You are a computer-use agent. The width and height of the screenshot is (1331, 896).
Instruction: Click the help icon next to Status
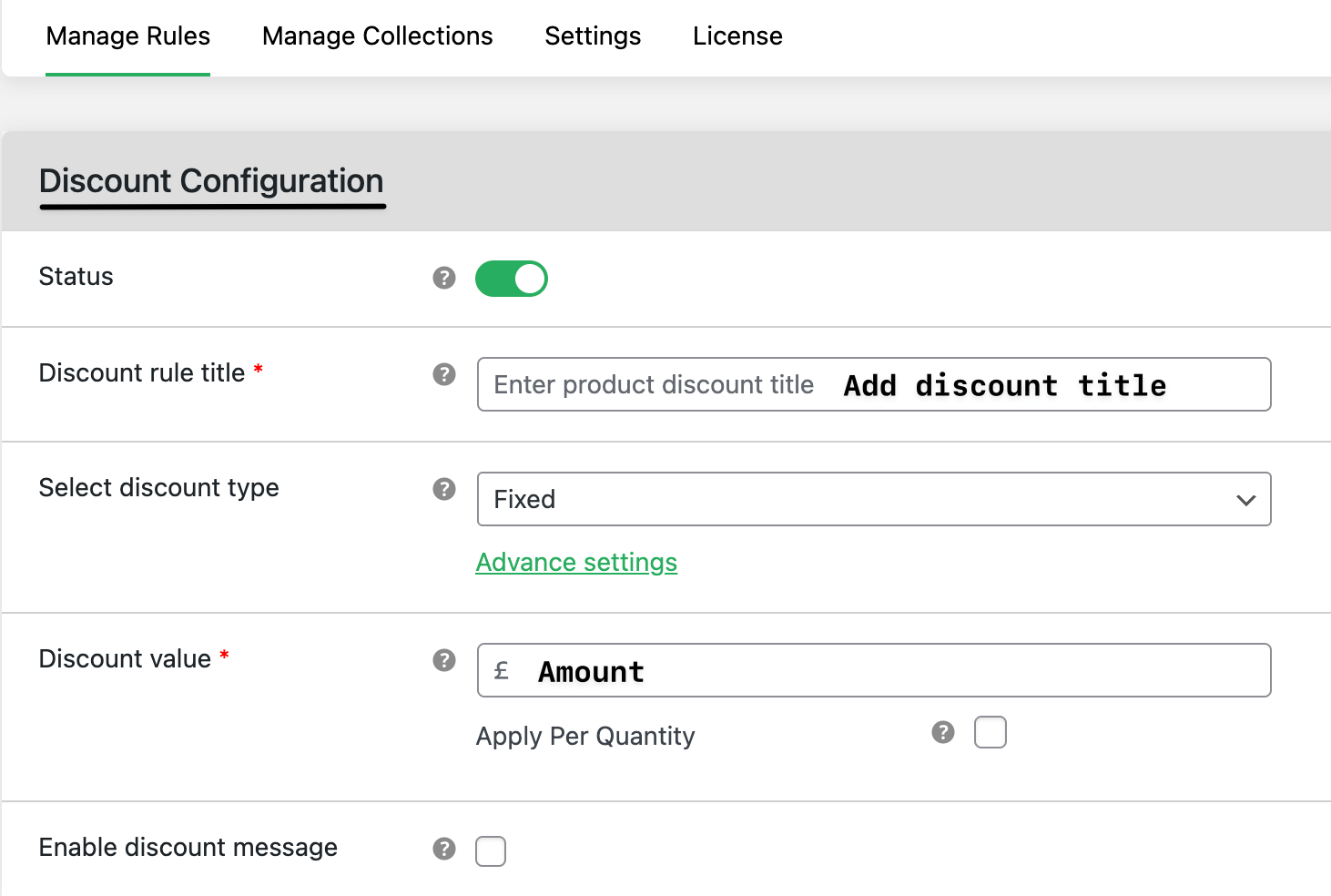(443, 278)
